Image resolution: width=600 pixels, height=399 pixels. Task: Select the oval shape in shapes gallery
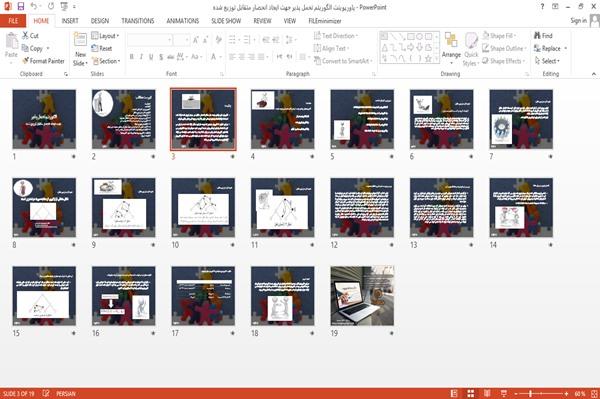tap(420, 37)
